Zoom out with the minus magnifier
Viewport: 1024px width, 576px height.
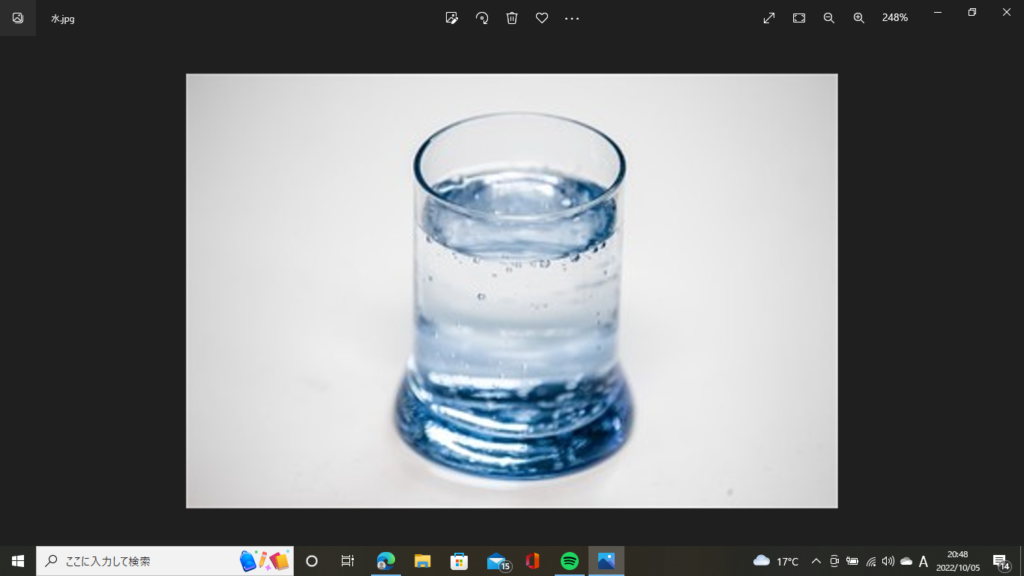[829, 18]
